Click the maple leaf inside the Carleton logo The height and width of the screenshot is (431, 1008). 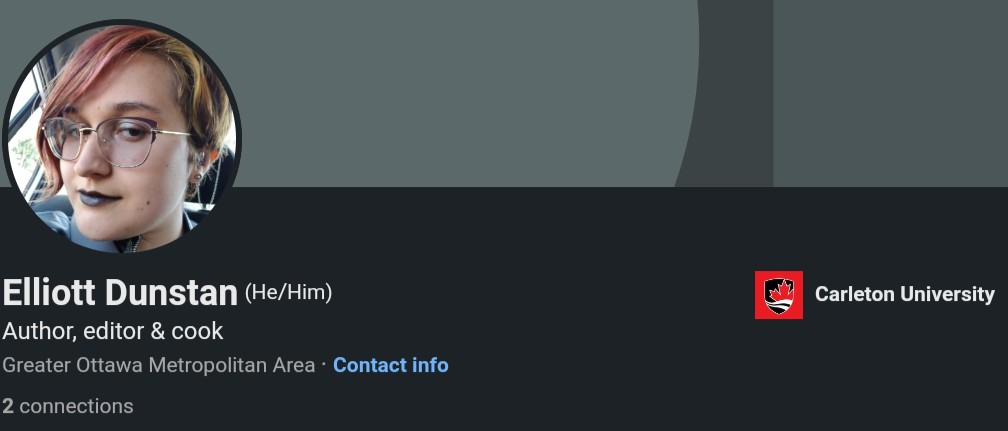coord(779,291)
